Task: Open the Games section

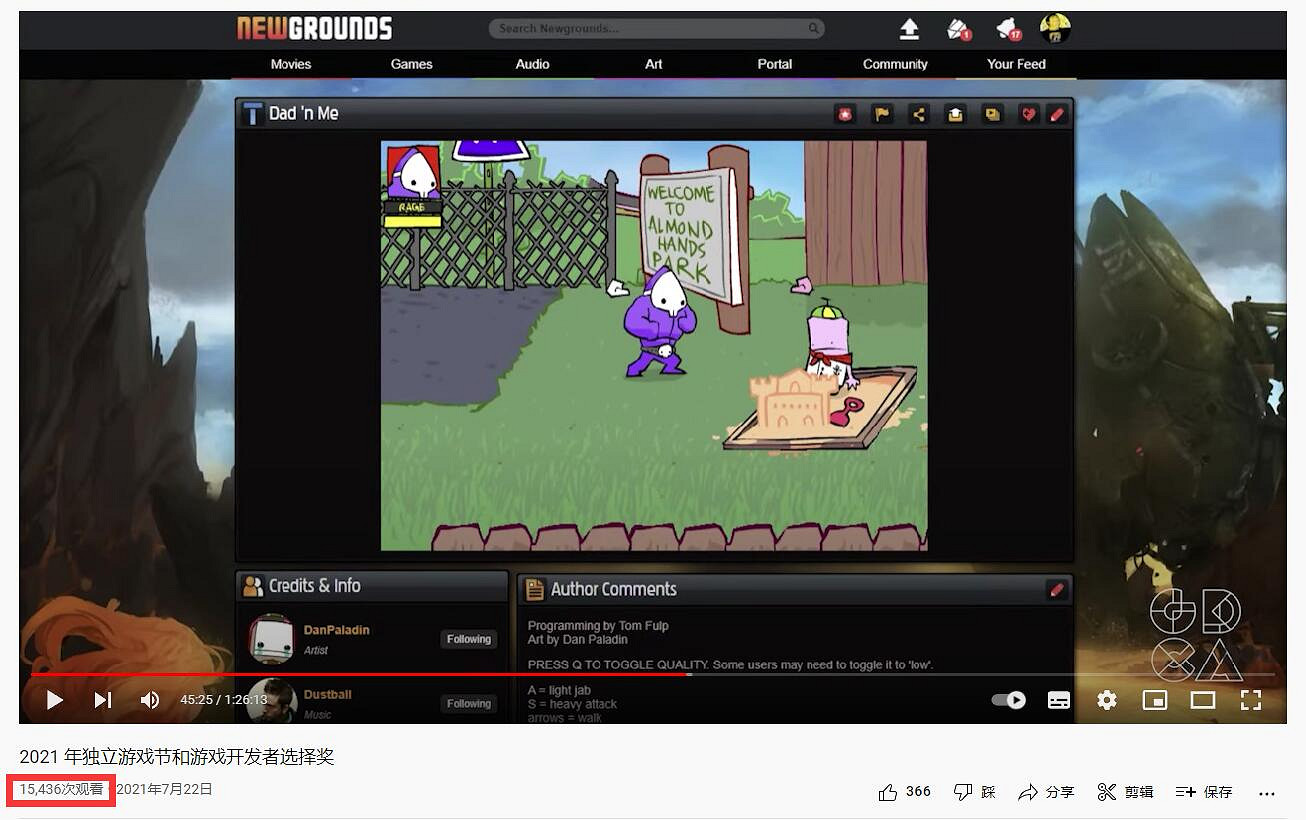Action: click(411, 63)
